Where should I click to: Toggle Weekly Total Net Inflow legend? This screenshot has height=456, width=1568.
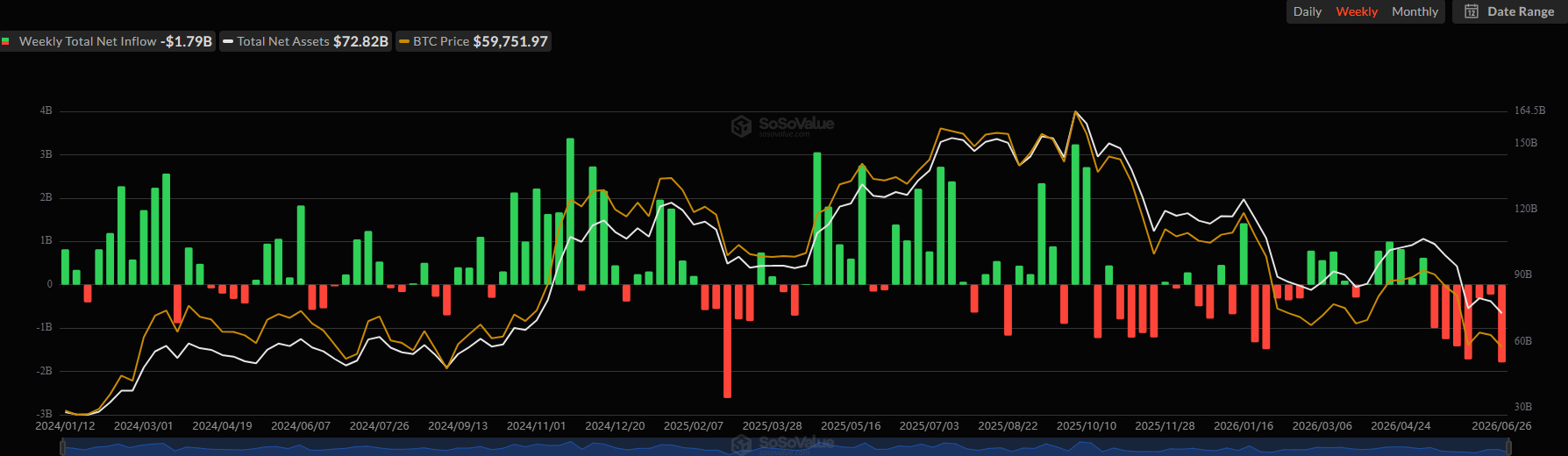click(x=107, y=41)
